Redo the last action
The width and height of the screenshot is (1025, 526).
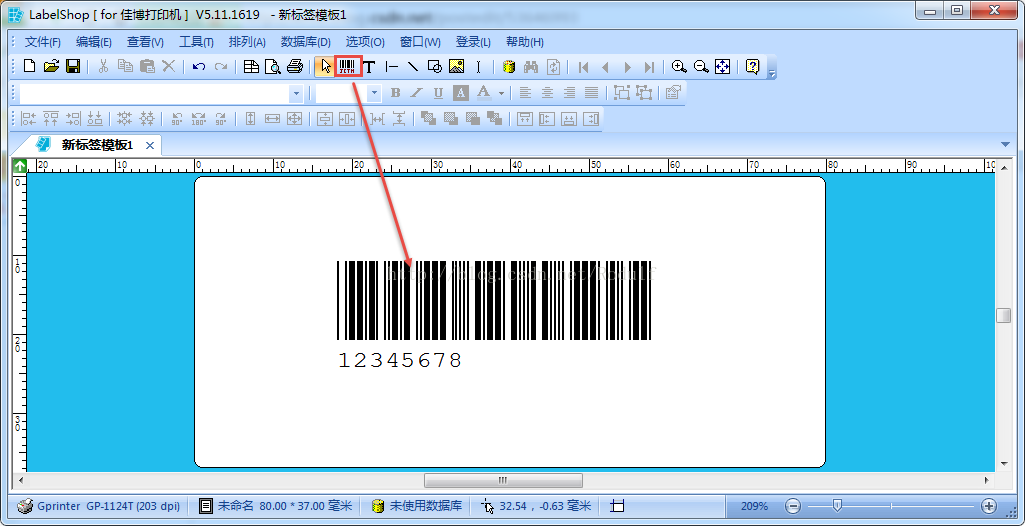point(222,67)
